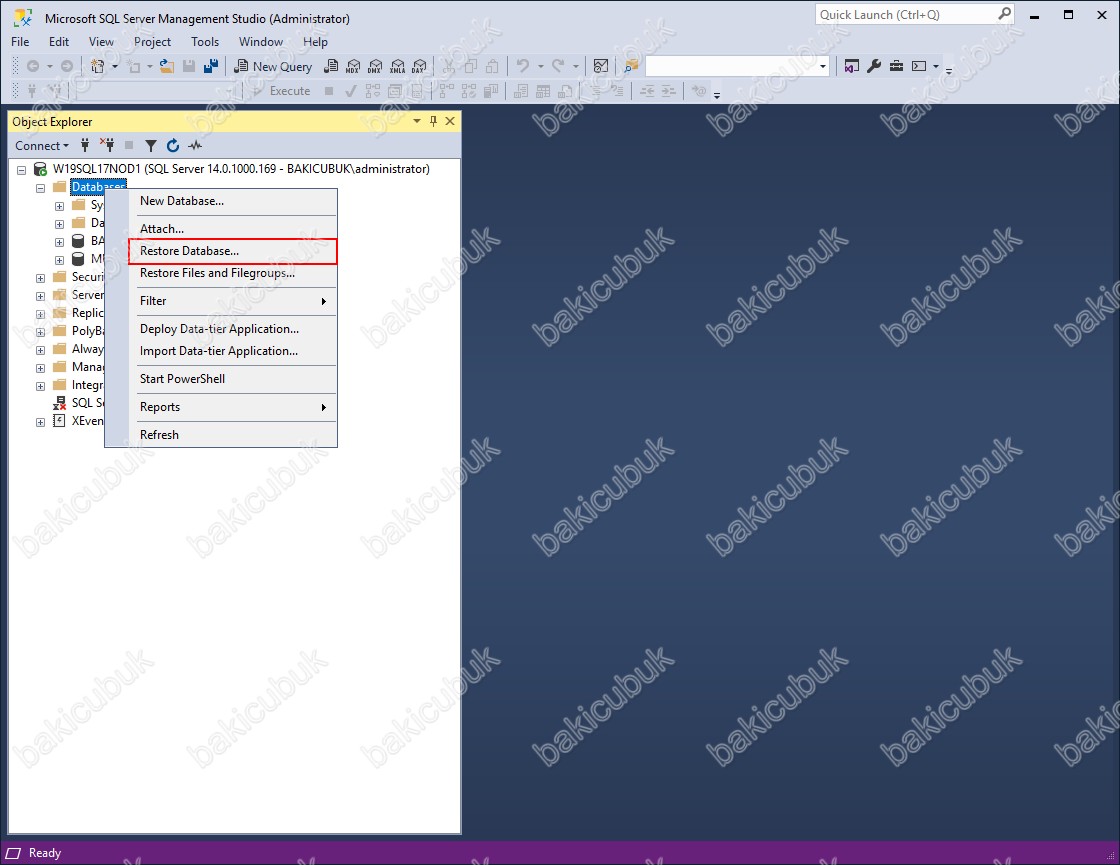
Task: Click the Find in Files icon
Action: [x=631, y=66]
